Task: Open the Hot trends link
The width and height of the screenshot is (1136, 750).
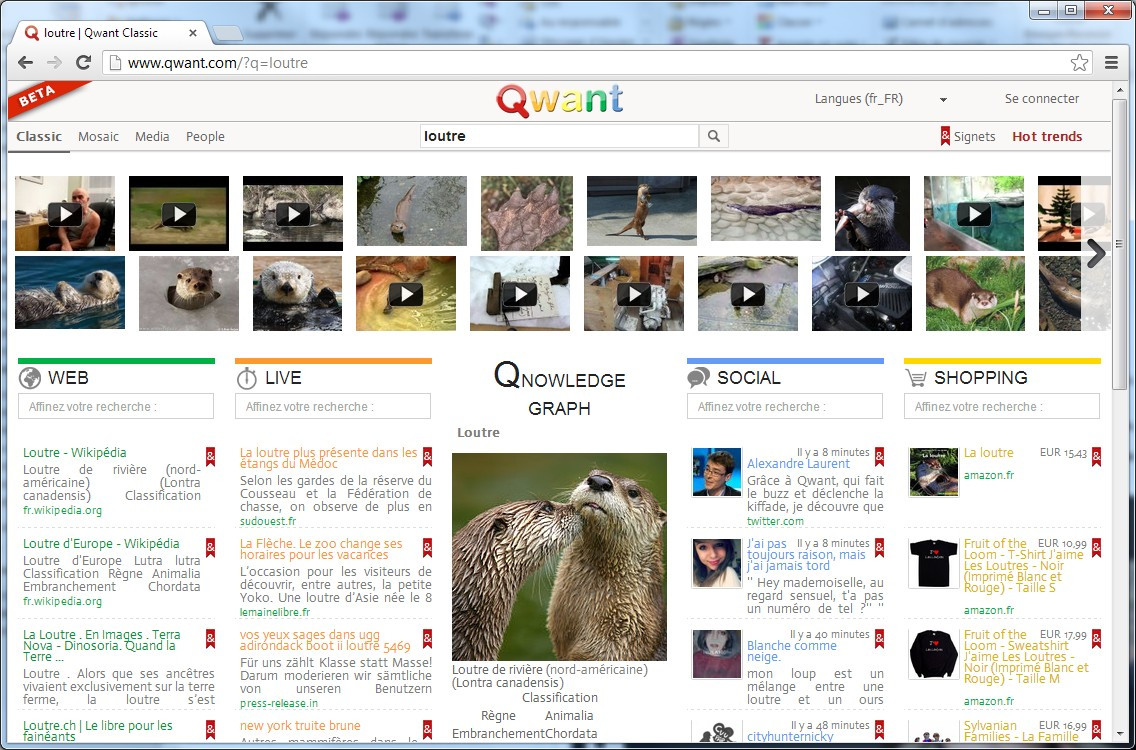Action: [x=1047, y=137]
